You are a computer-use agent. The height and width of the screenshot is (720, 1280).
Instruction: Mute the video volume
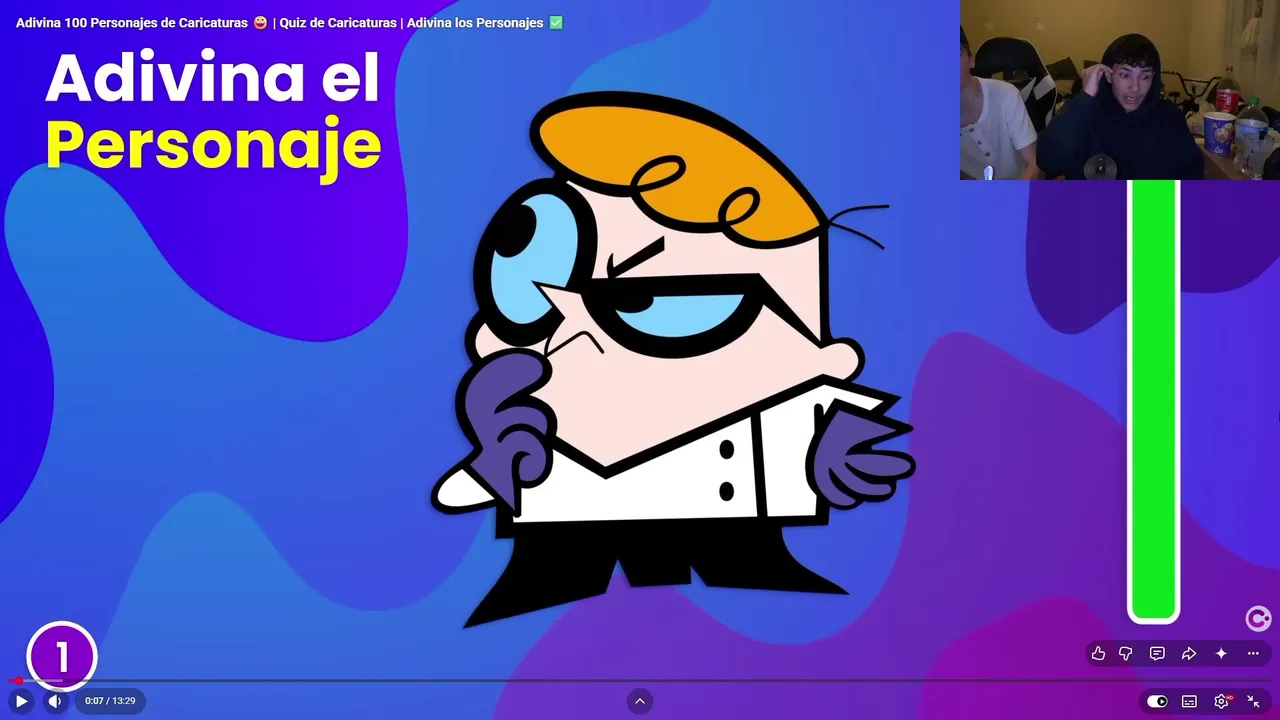pos(55,701)
